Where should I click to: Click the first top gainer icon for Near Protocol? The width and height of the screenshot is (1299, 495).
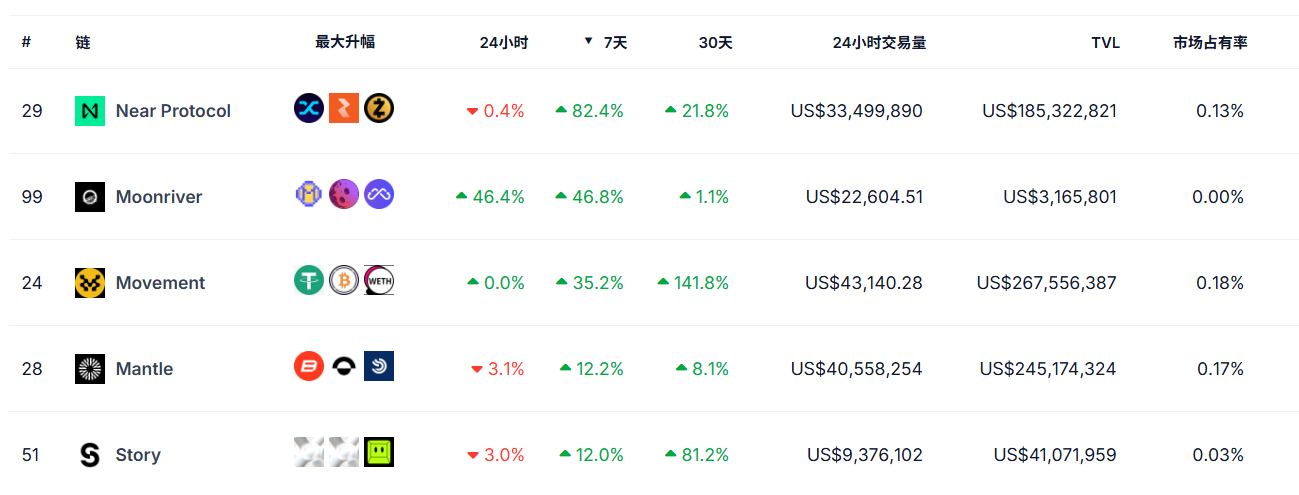(309, 108)
